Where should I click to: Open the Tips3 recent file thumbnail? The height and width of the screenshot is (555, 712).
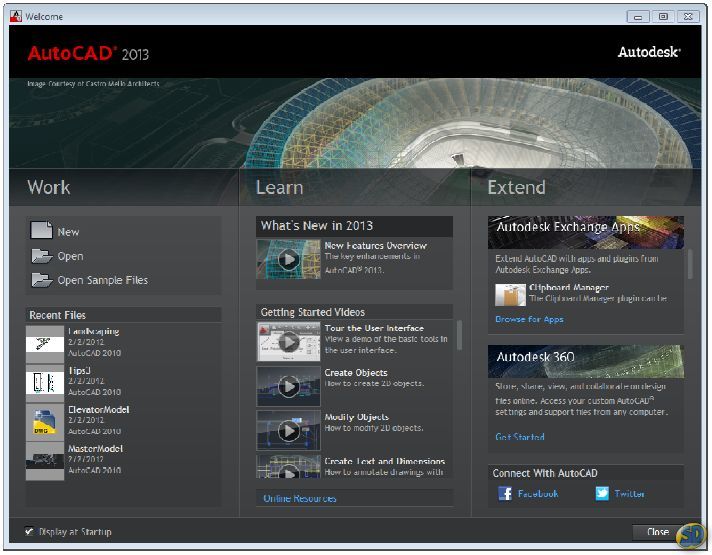pyautogui.click(x=45, y=383)
